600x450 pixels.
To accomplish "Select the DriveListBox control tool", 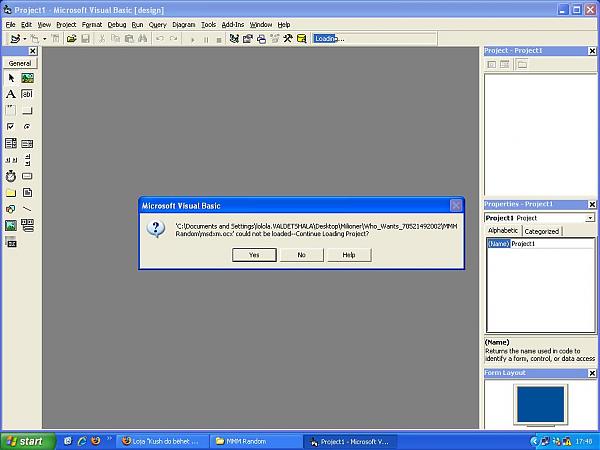I will point(27,176).
